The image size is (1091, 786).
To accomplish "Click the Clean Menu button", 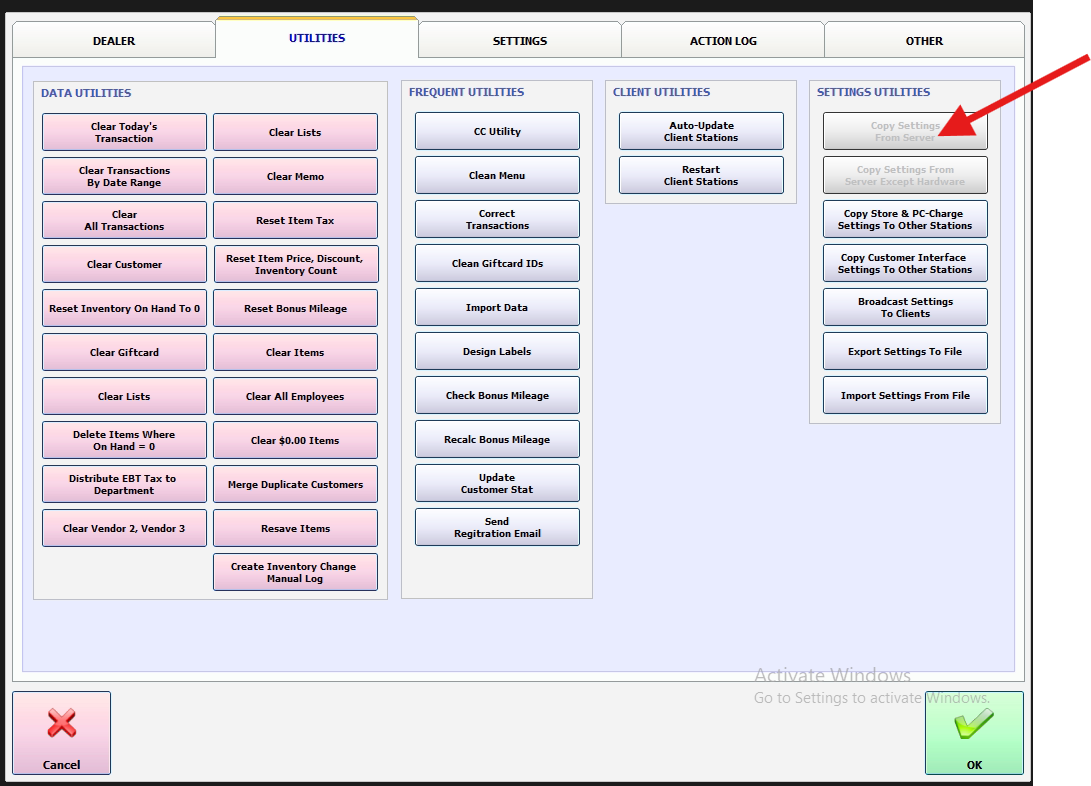I will [497, 175].
